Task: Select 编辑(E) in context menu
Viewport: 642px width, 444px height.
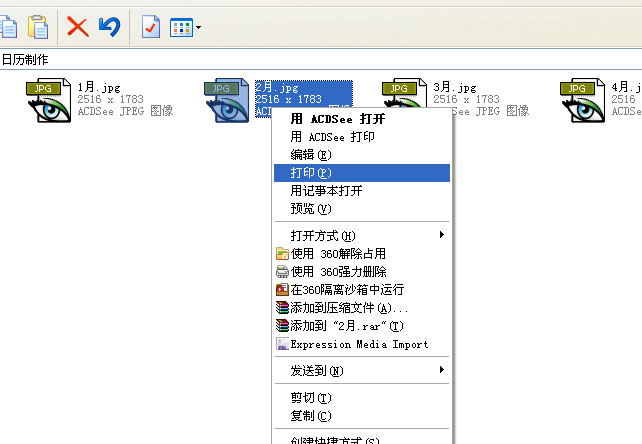Action: click(x=362, y=155)
